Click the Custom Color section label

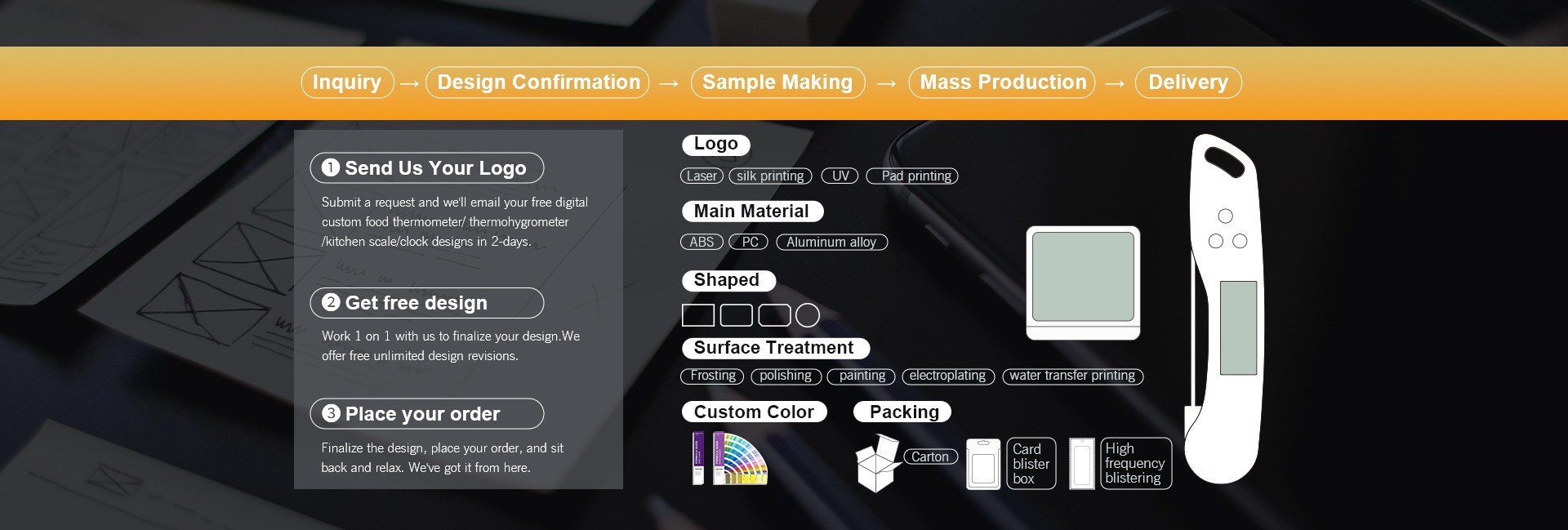click(754, 412)
